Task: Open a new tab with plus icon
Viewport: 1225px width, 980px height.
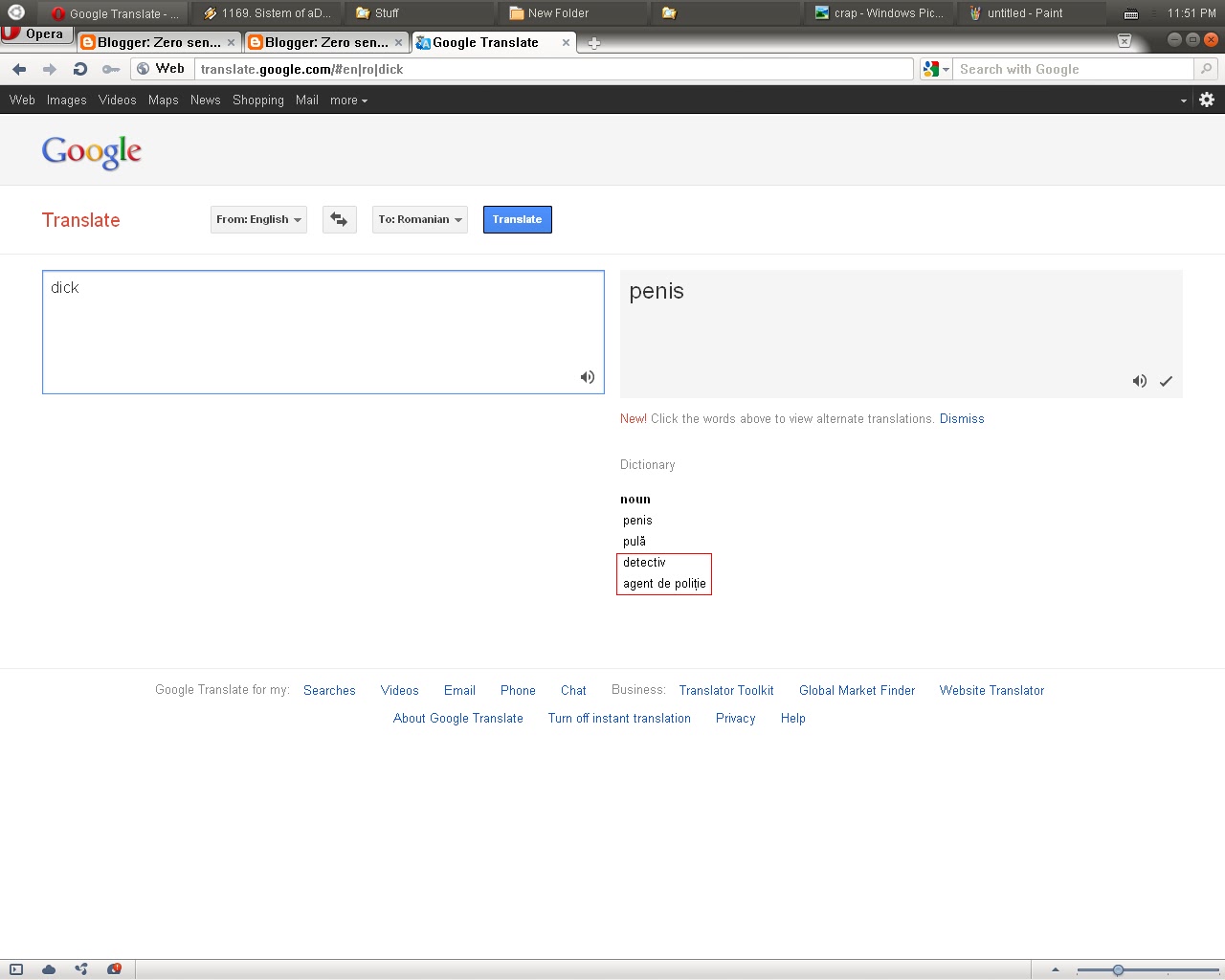Action: tap(593, 43)
